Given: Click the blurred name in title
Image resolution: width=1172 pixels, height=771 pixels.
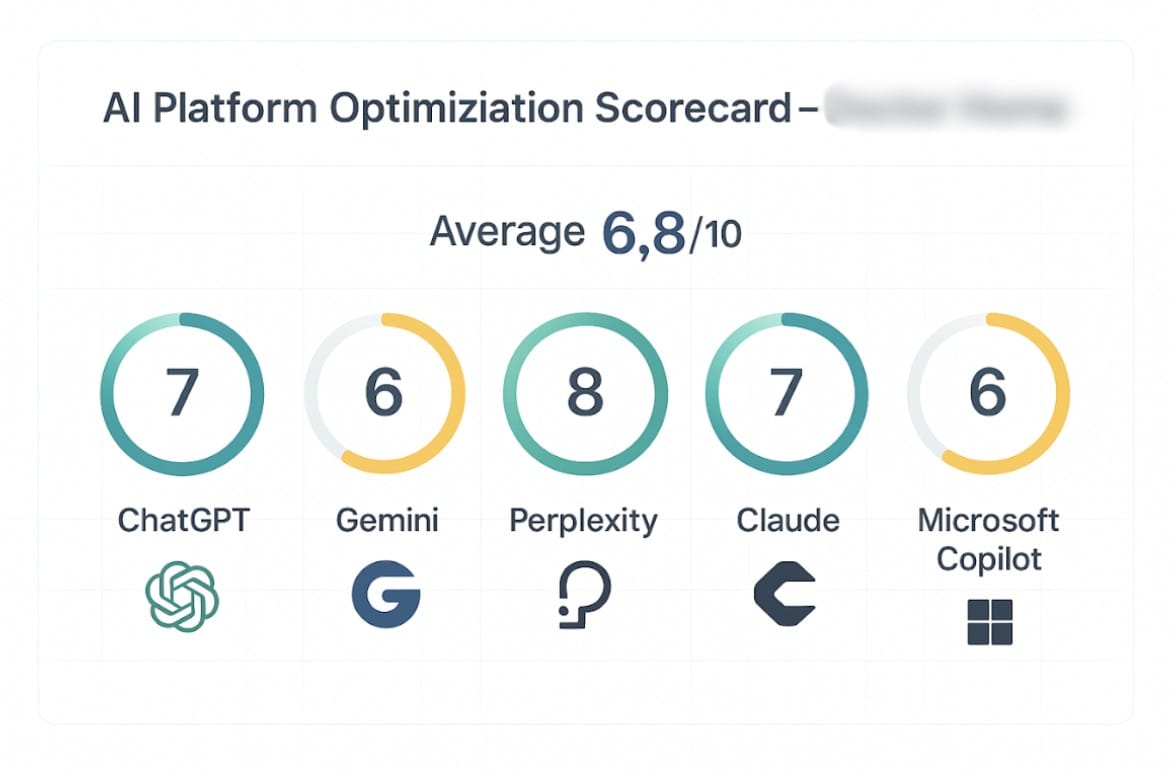Looking at the screenshot, I should point(945,108).
